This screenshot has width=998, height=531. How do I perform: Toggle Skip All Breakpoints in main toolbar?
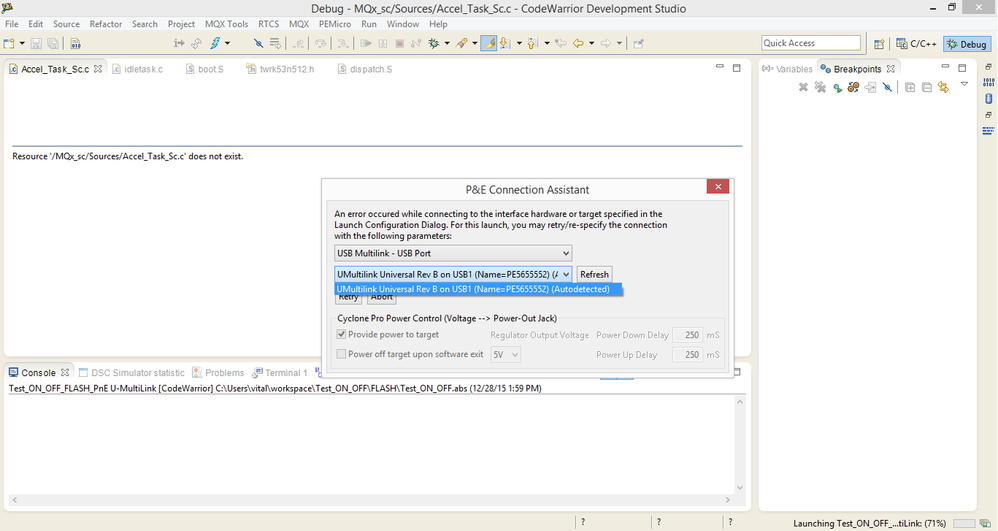point(258,43)
